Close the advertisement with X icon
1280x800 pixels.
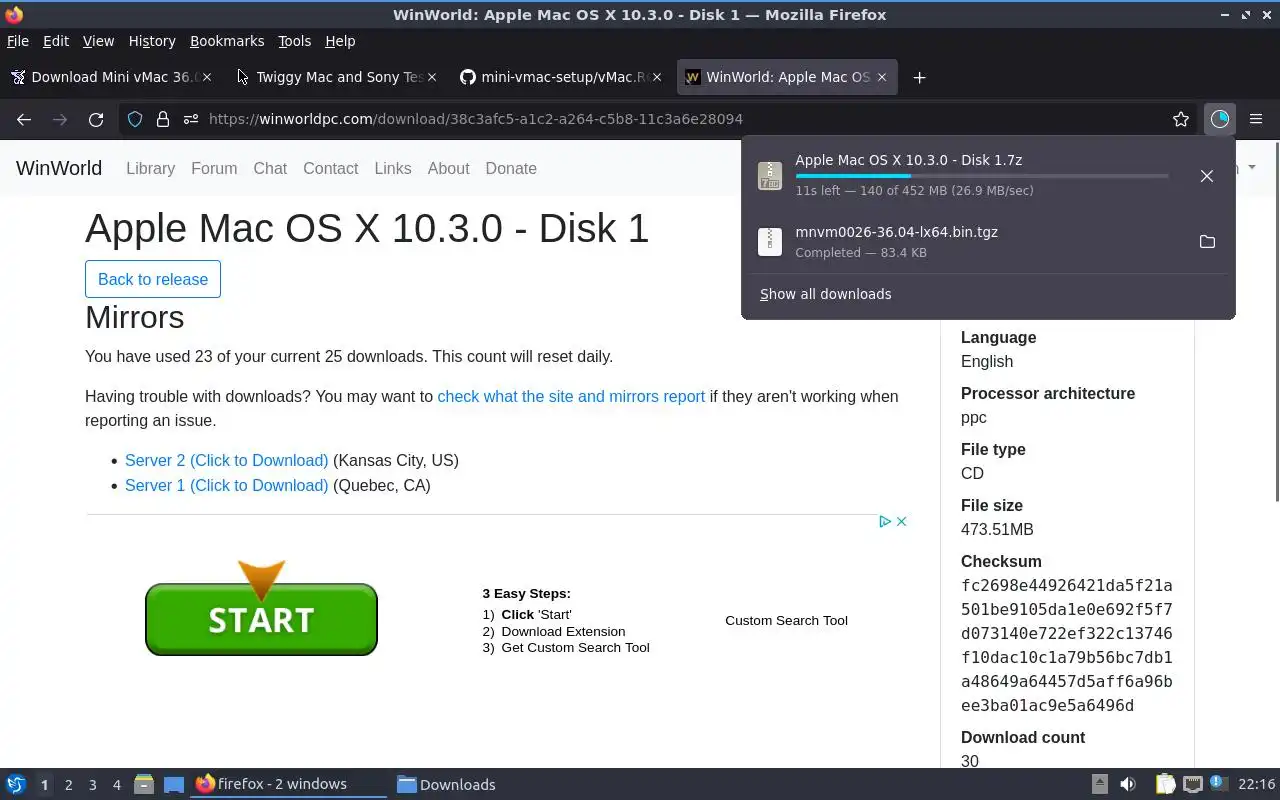[x=901, y=521]
